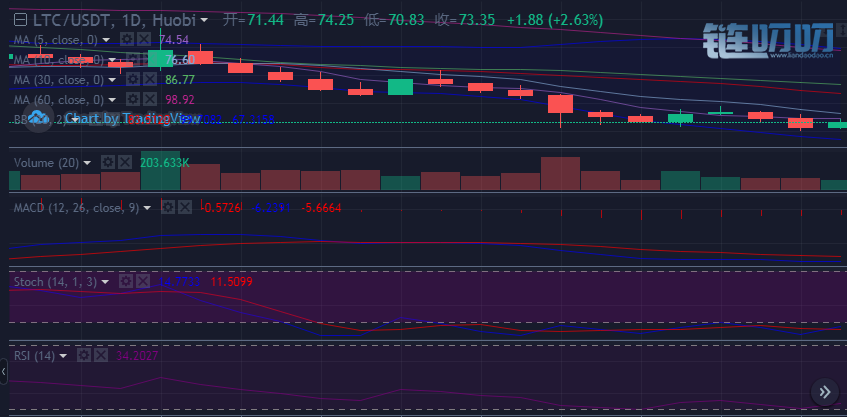Remove MA (5, close, 0) with its X icon
The width and height of the screenshot is (847, 417).
point(144,39)
